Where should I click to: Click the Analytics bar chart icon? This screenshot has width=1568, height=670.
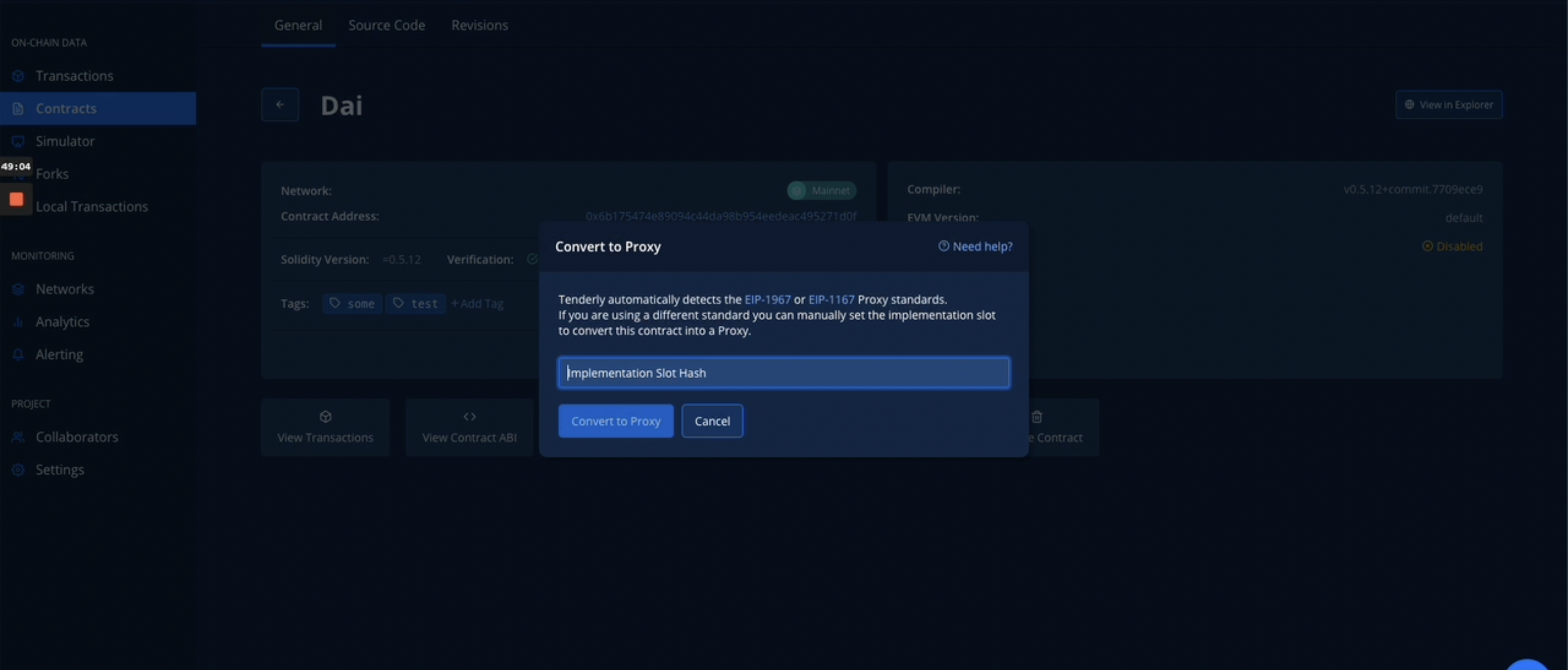(19, 322)
